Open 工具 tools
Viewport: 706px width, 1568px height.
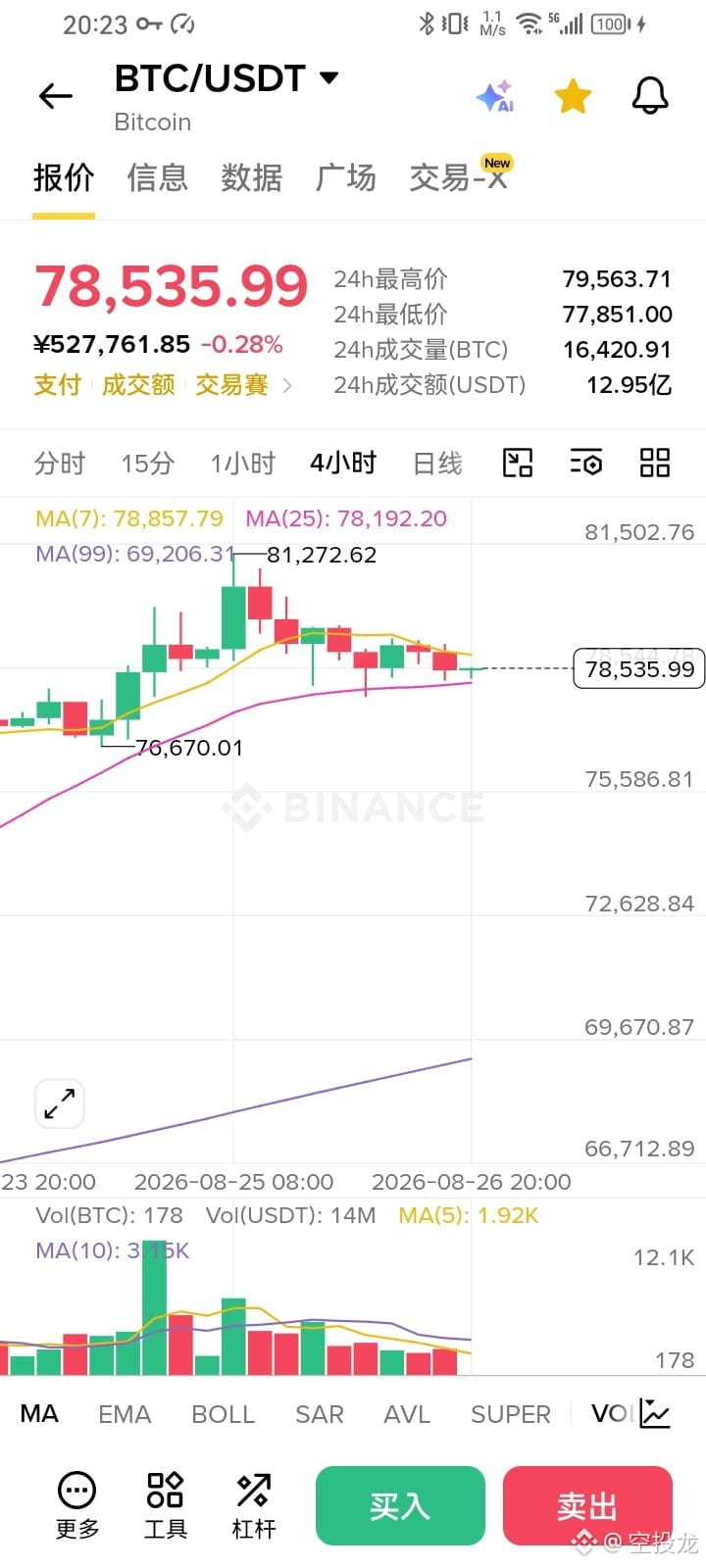165,1505
